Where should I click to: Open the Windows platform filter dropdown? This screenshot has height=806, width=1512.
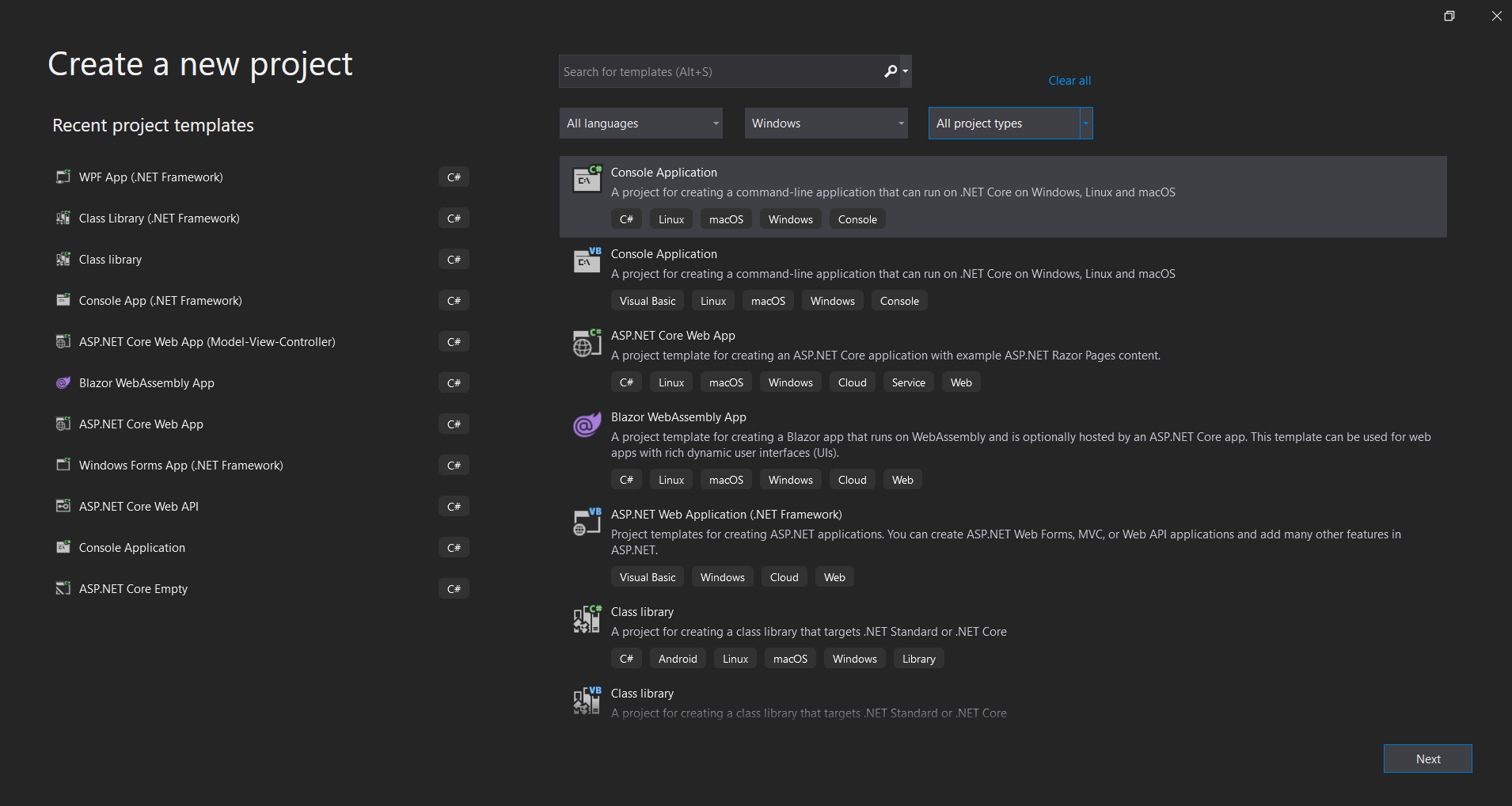tap(826, 124)
